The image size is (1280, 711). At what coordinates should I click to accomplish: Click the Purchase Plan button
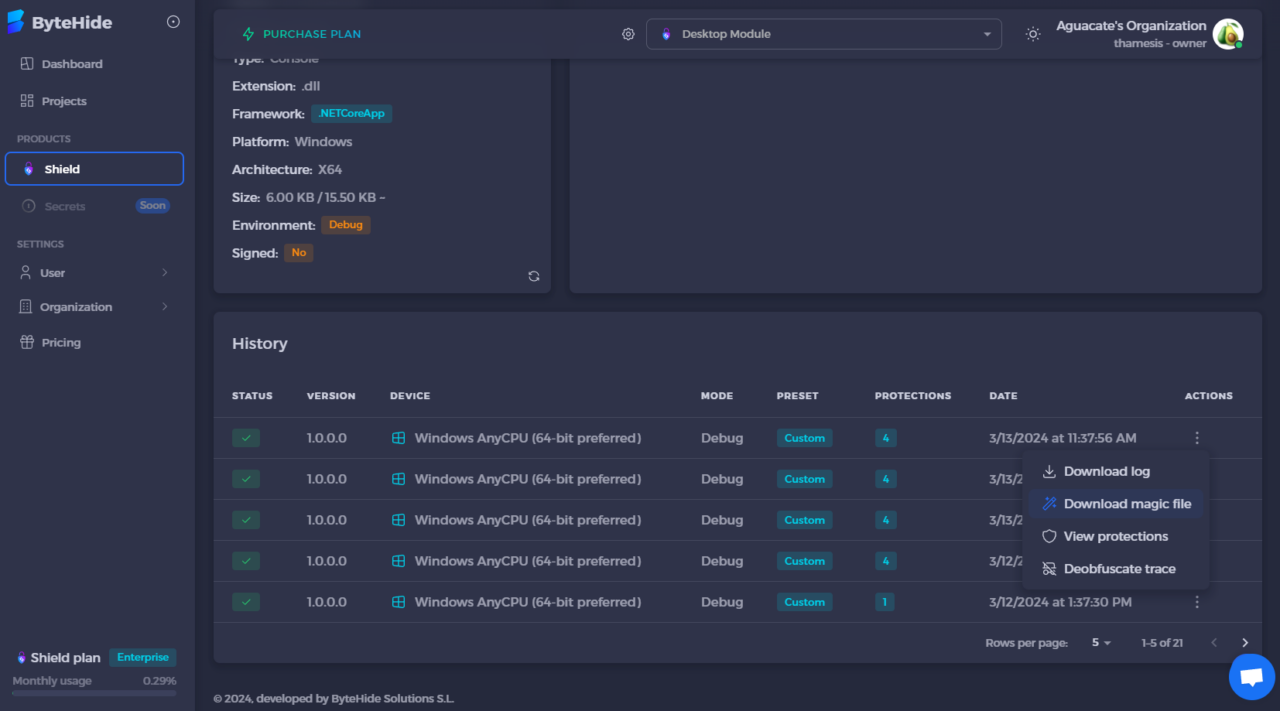tap(302, 34)
